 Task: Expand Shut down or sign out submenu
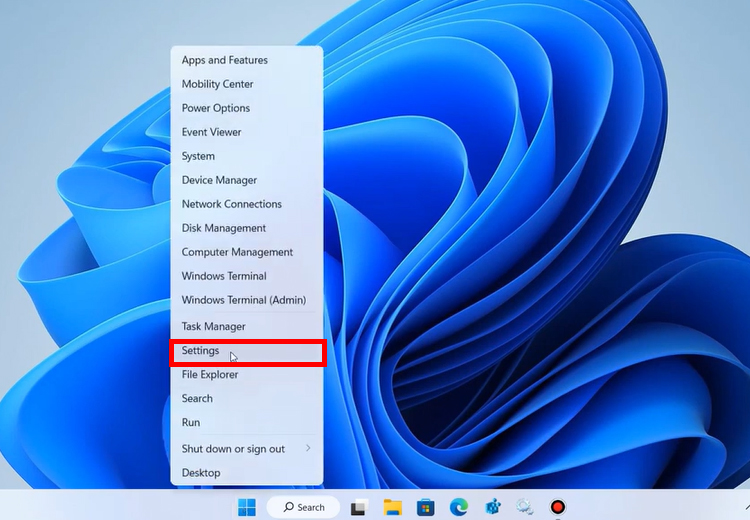[x=247, y=449]
